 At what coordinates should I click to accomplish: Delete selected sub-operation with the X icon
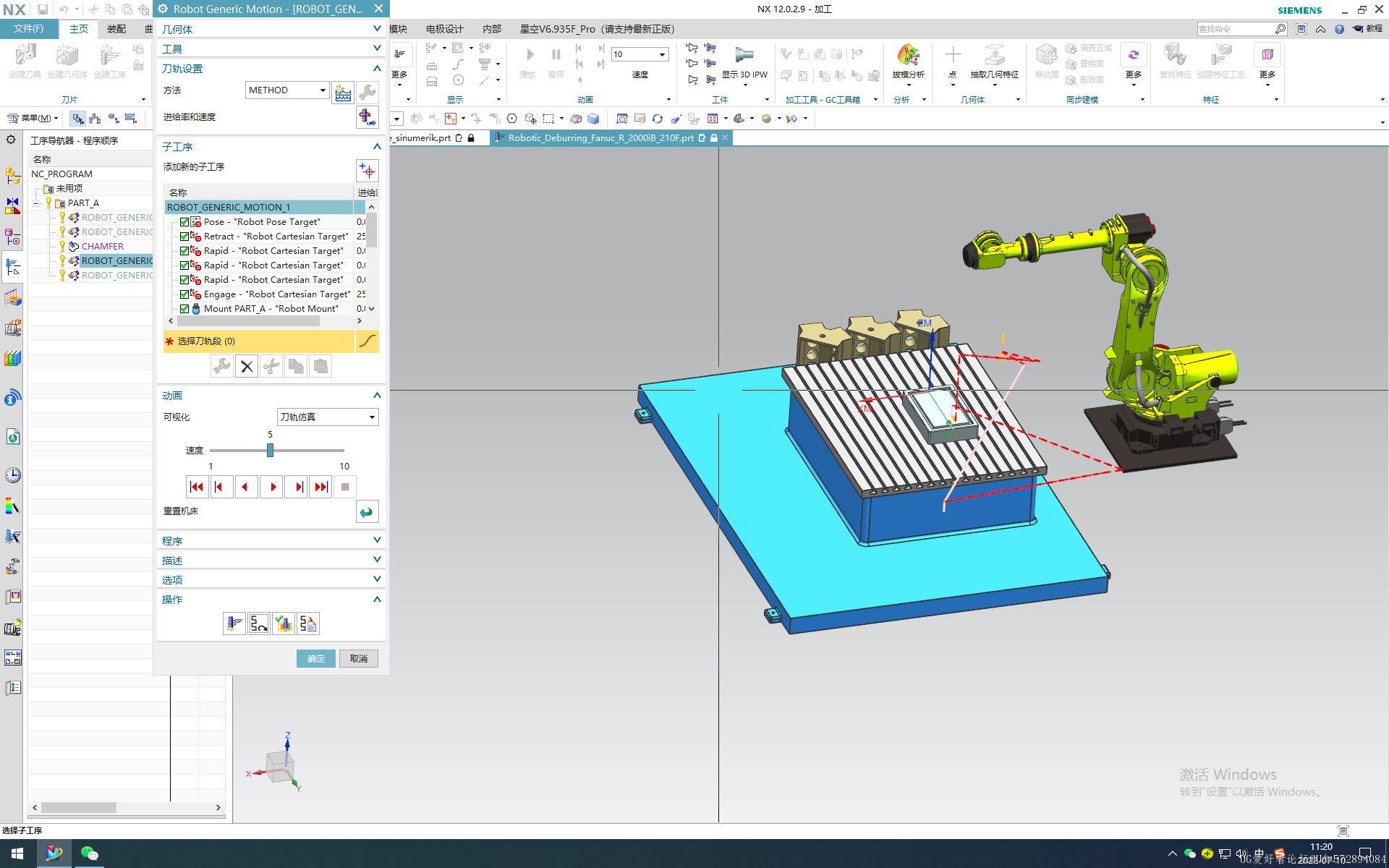[247, 367]
